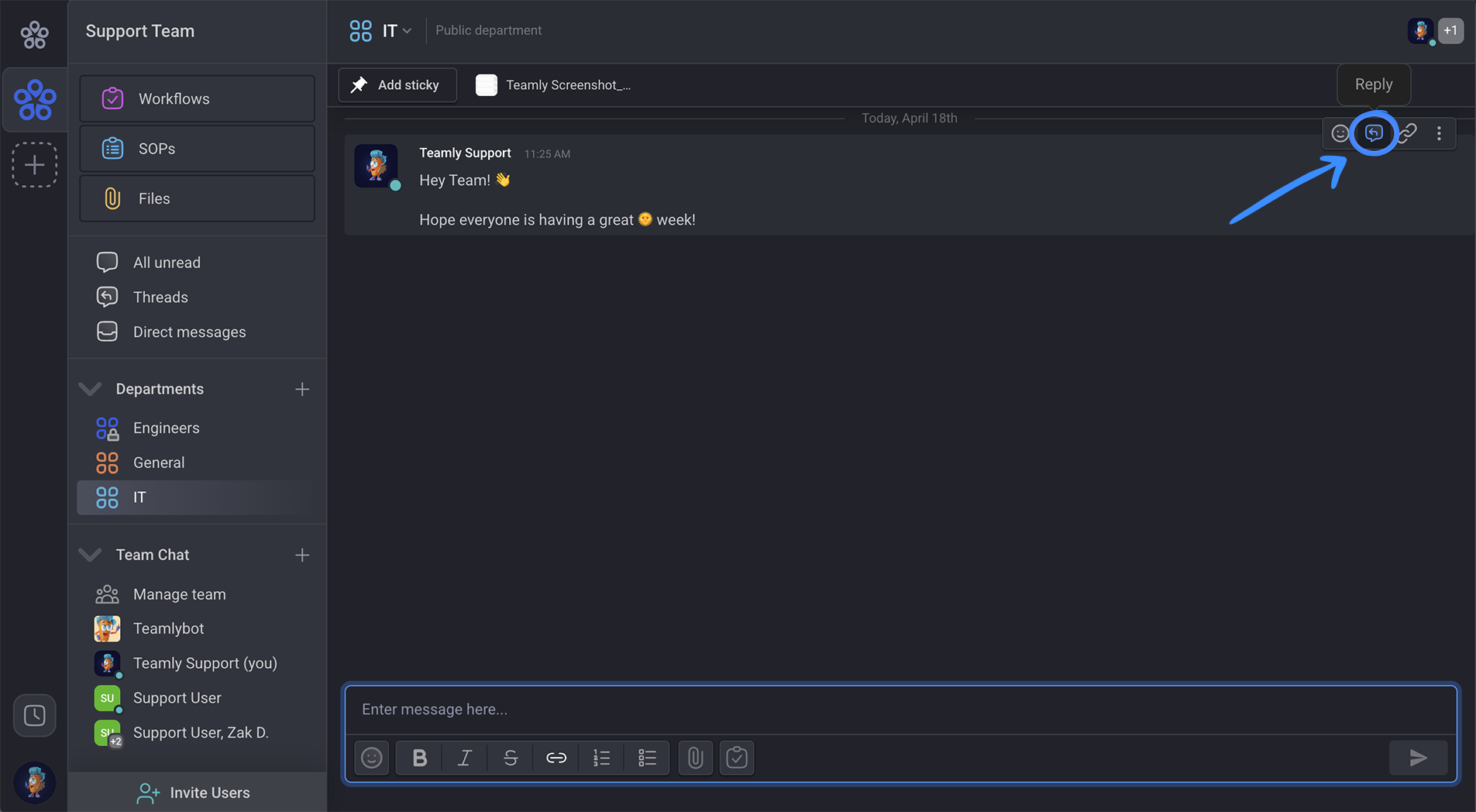Attach a file with the paperclip
Screen dimensions: 1476x812
click(696, 758)
